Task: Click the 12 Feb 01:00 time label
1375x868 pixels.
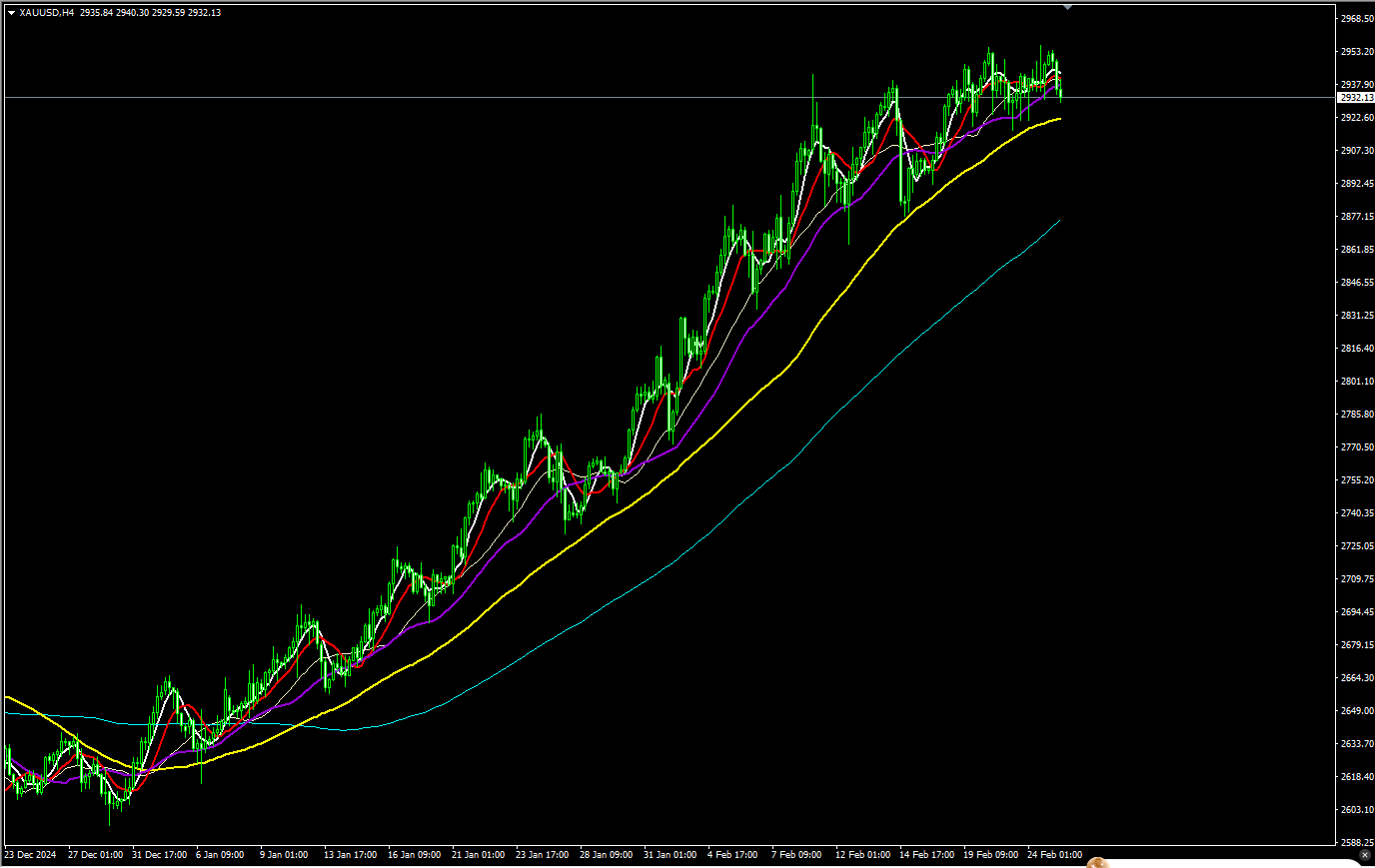Action: (862, 855)
